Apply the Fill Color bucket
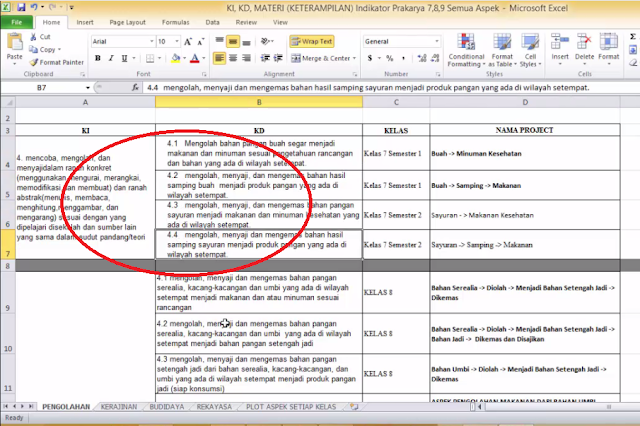 pyautogui.click(x=176, y=58)
